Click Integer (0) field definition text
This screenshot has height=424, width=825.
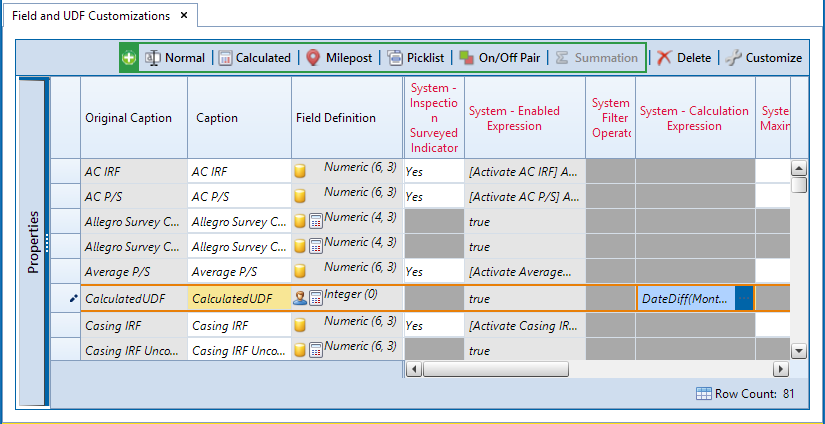(351, 294)
